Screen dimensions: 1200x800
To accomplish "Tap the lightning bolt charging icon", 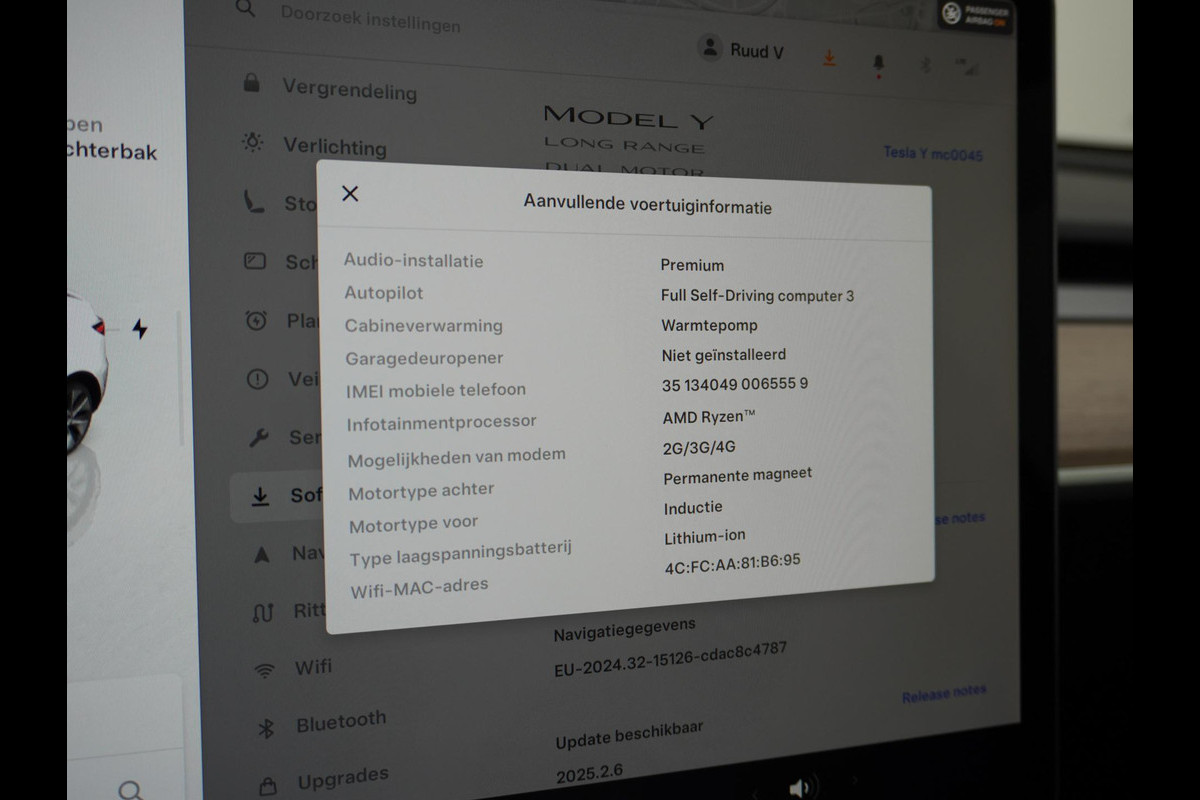I will (140, 329).
